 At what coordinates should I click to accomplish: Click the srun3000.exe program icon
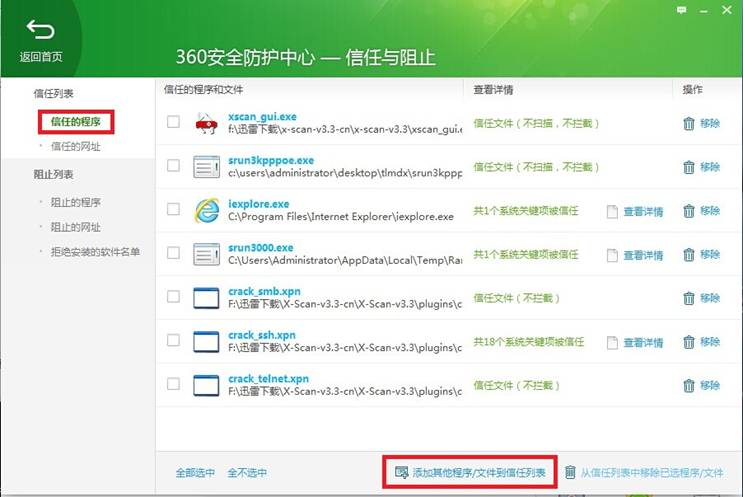[x=207, y=254]
